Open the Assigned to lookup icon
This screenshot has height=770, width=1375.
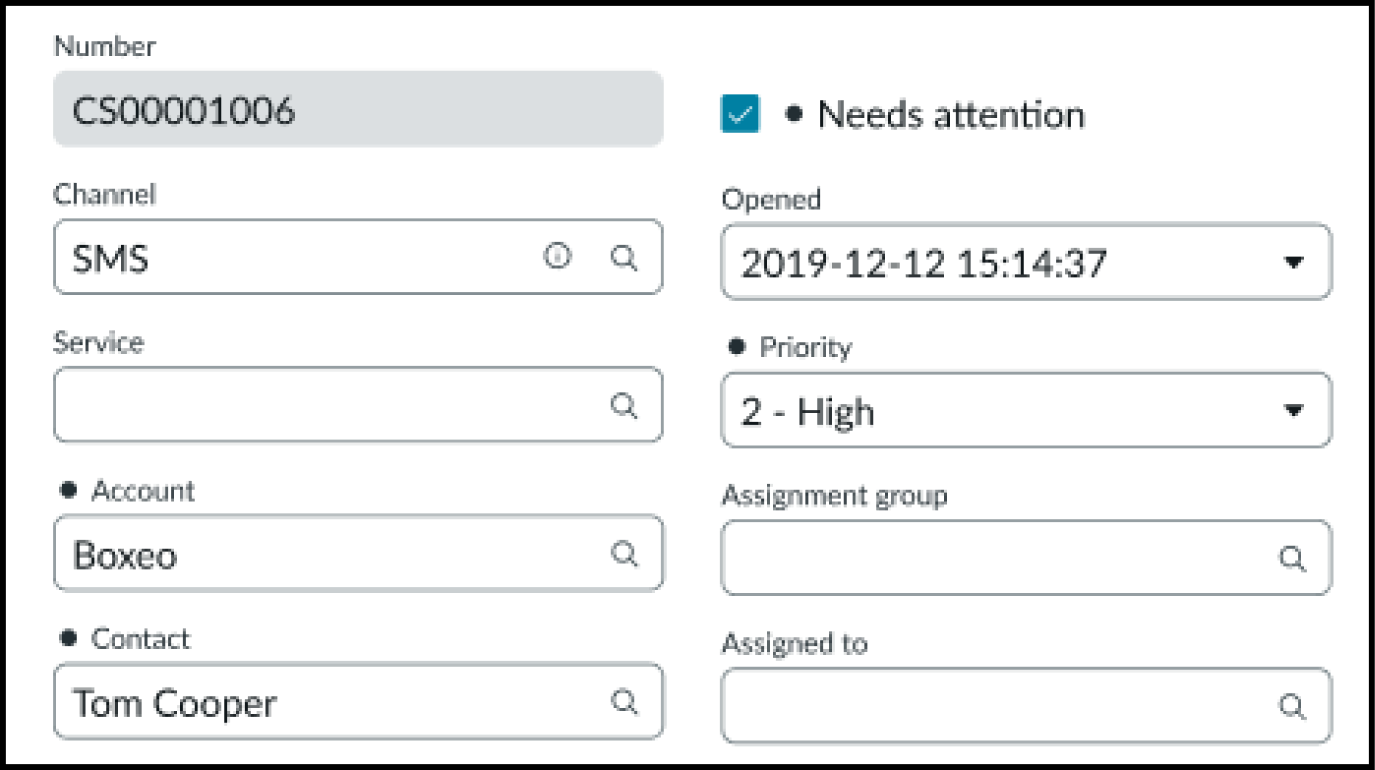tap(1292, 706)
